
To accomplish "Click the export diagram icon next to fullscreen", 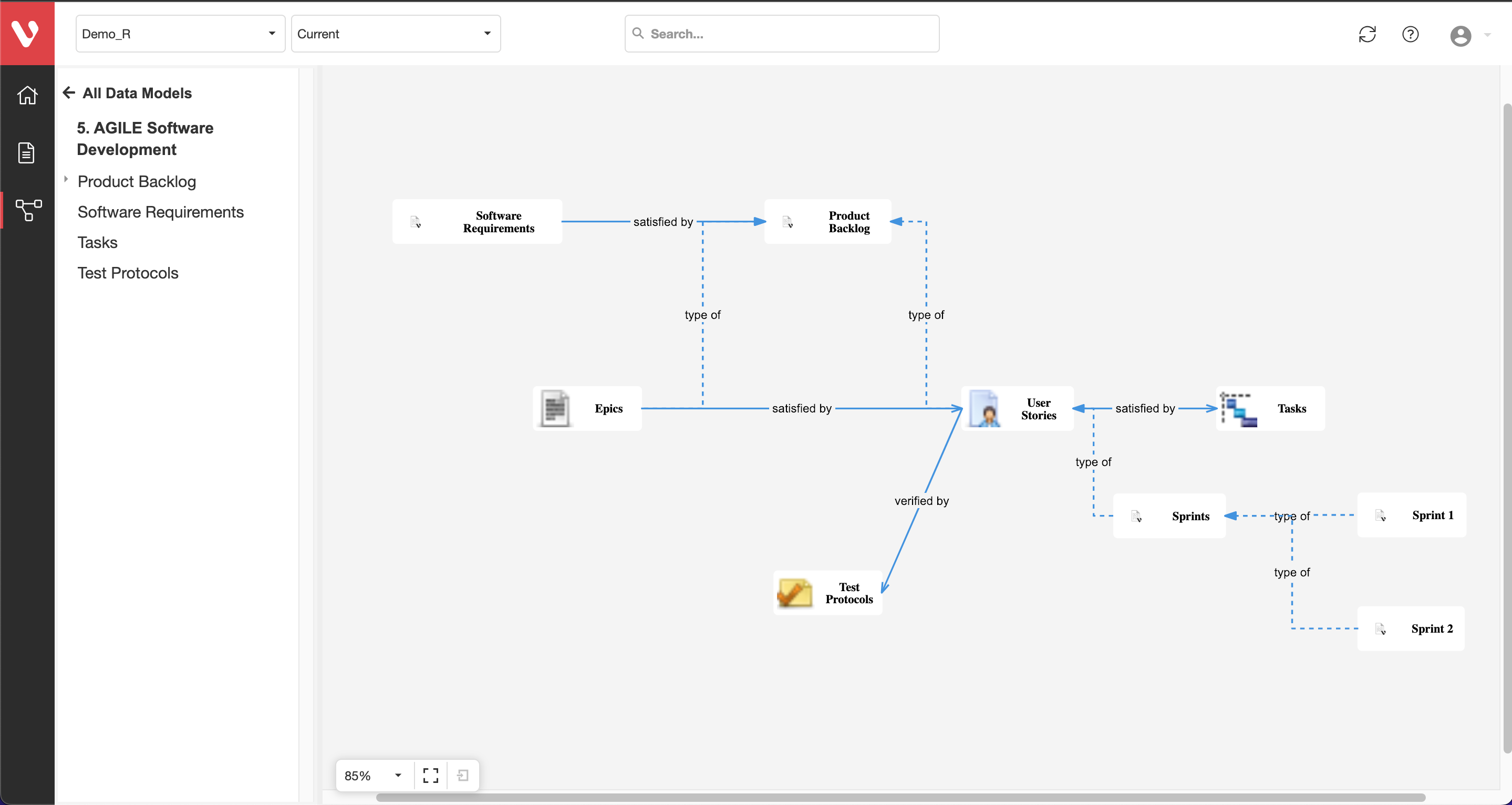I will tap(462, 775).
